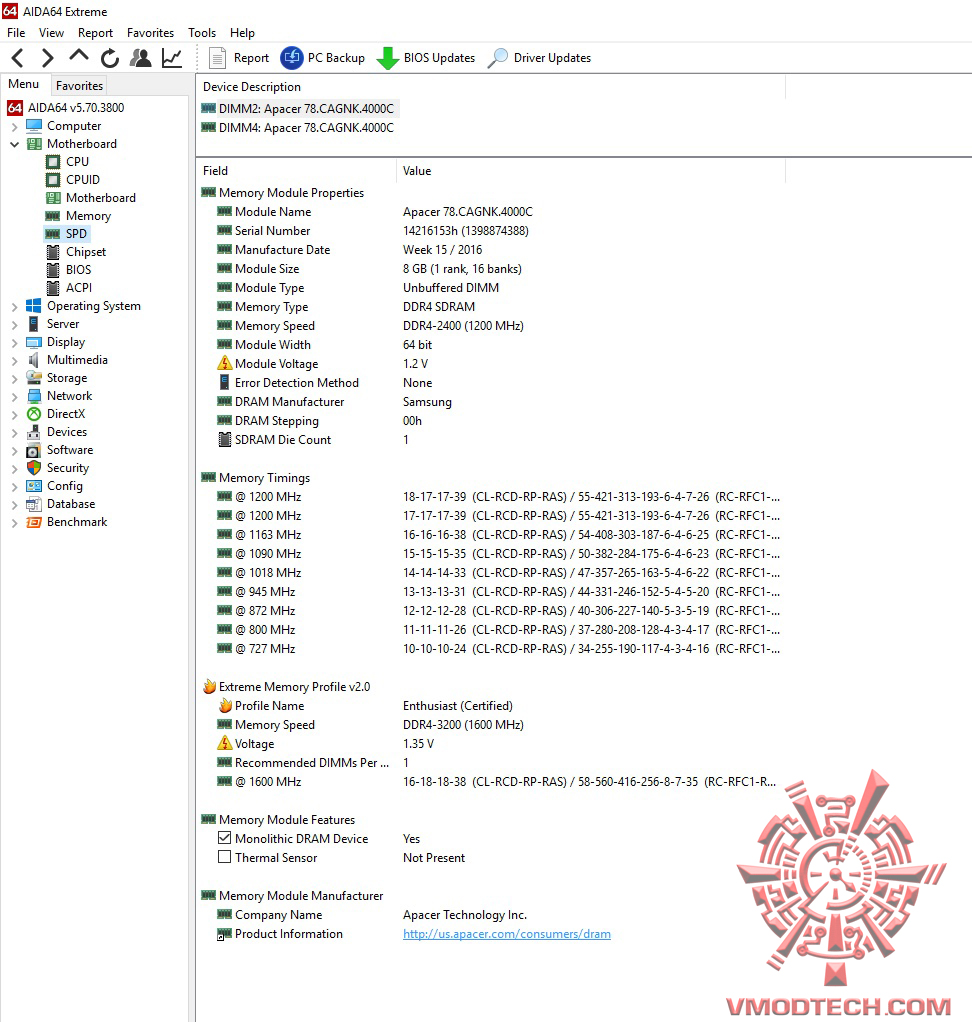The height and width of the screenshot is (1022, 972).
Task: Go up one level with Up arrow
Action: (79, 57)
